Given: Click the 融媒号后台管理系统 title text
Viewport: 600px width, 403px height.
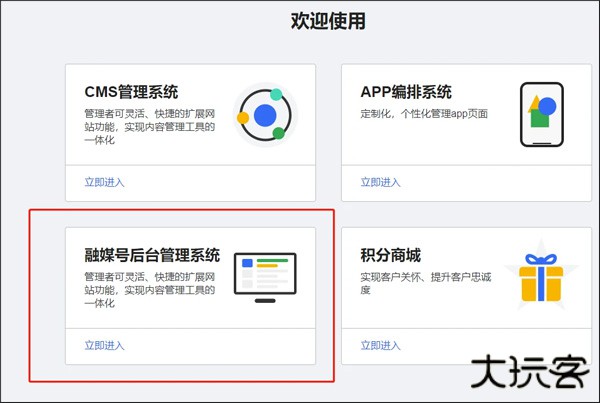Looking at the screenshot, I should (x=152, y=254).
